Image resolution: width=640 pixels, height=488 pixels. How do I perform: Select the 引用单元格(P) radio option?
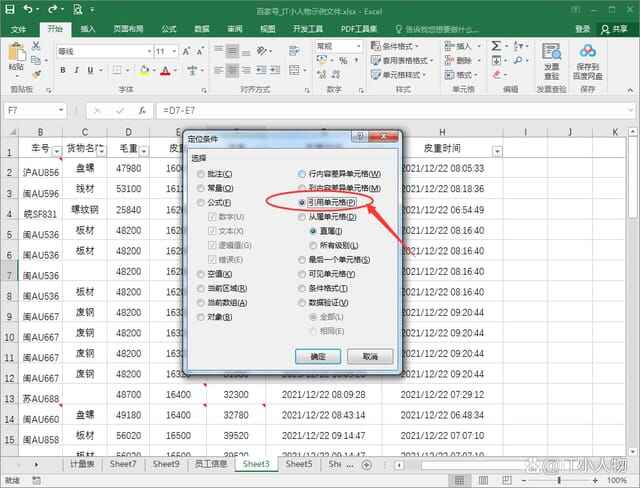click(304, 203)
